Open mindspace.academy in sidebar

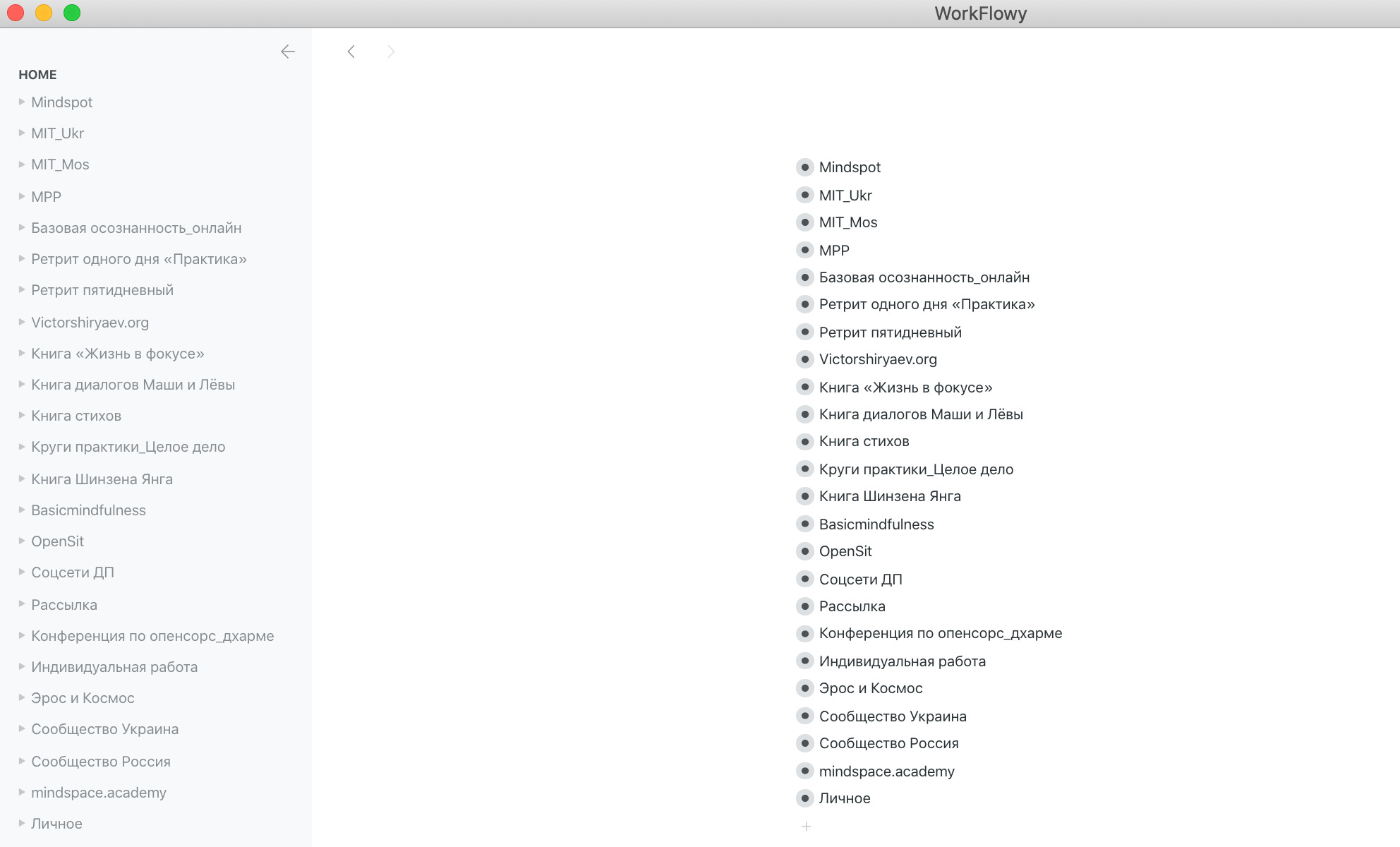[x=99, y=793]
